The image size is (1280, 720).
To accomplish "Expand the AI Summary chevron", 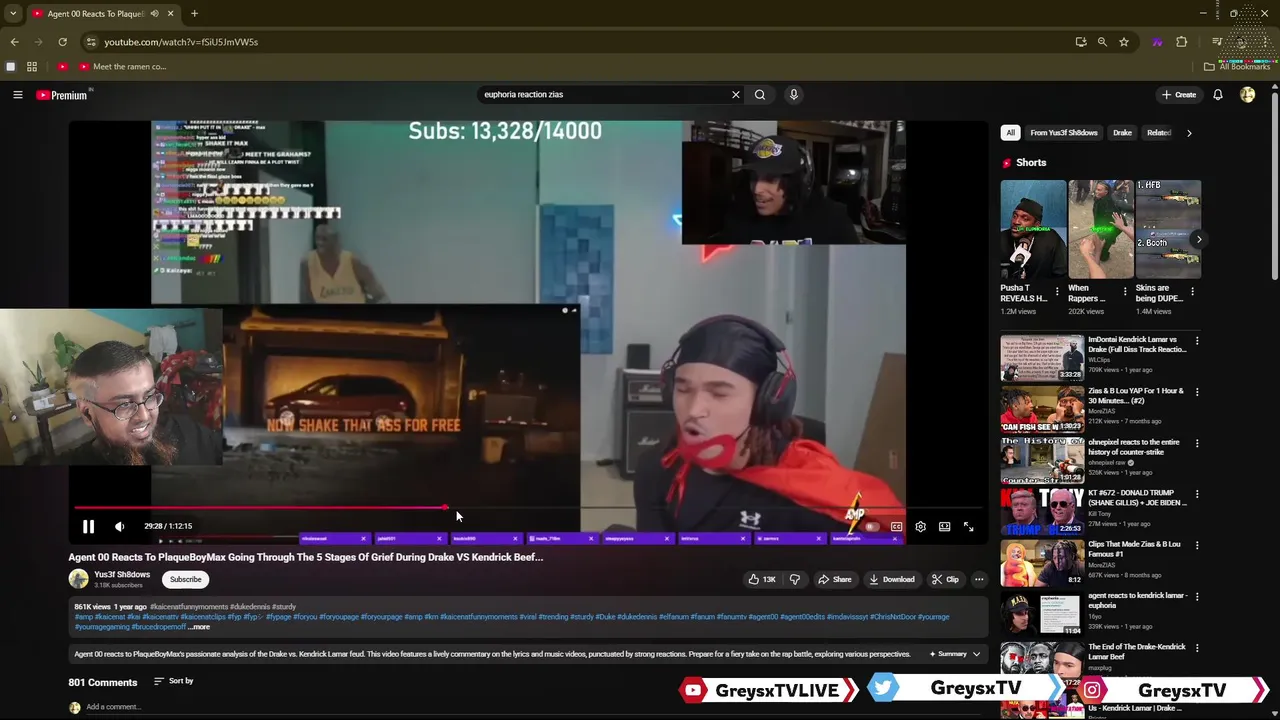I will [976, 654].
